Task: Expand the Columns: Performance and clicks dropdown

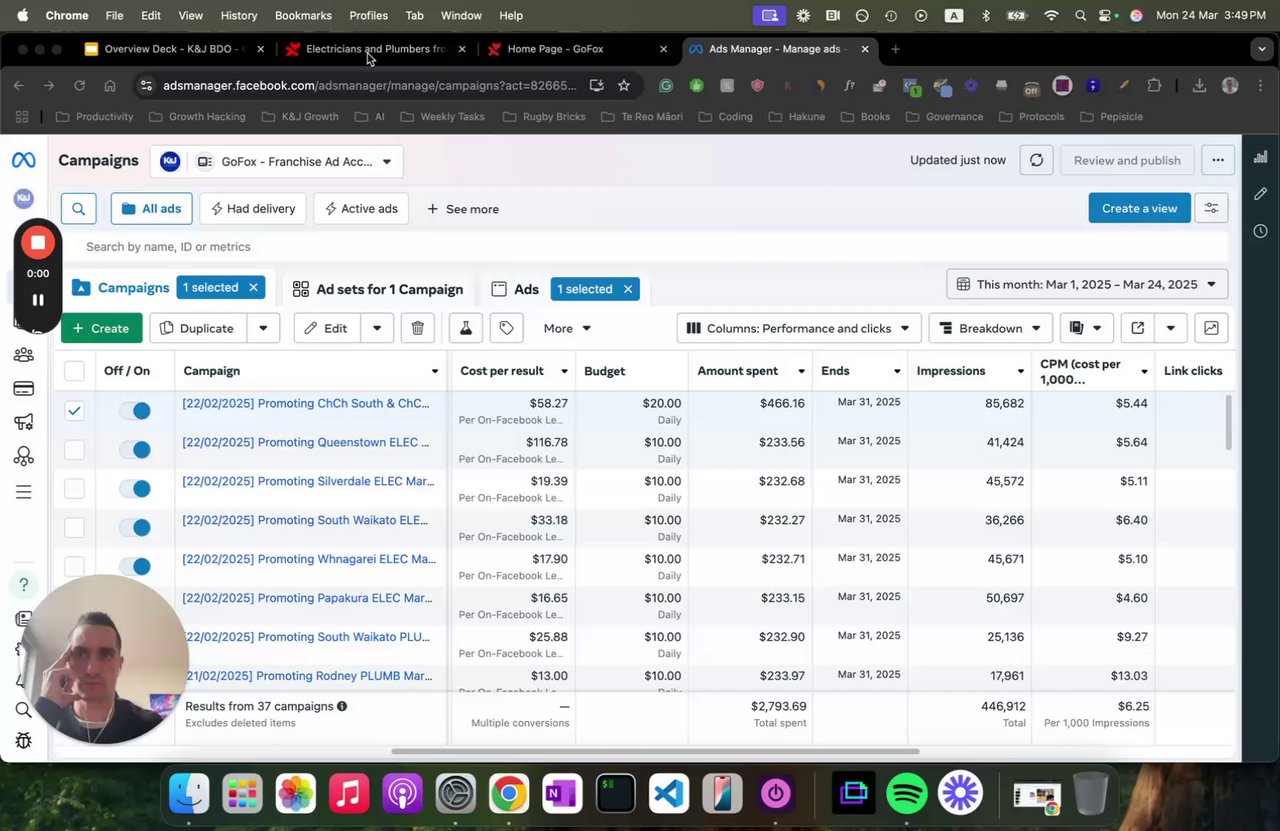Action: pyautogui.click(x=798, y=328)
